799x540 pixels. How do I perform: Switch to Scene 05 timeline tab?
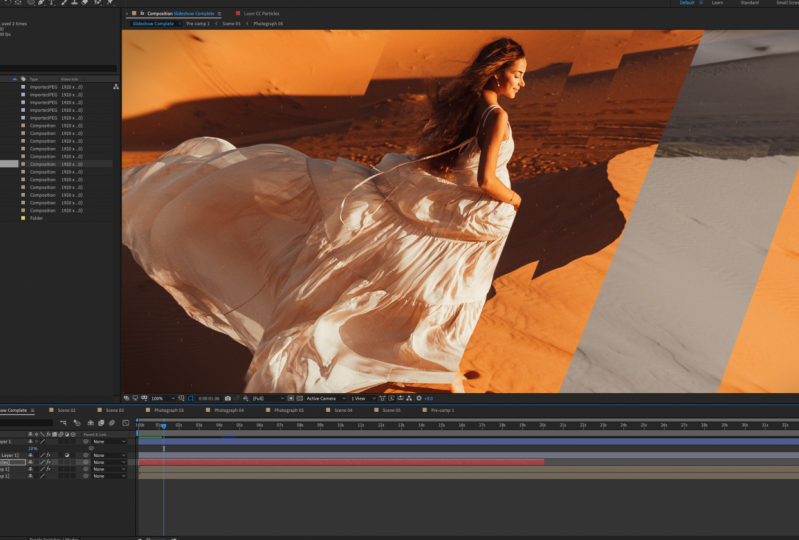[391, 410]
